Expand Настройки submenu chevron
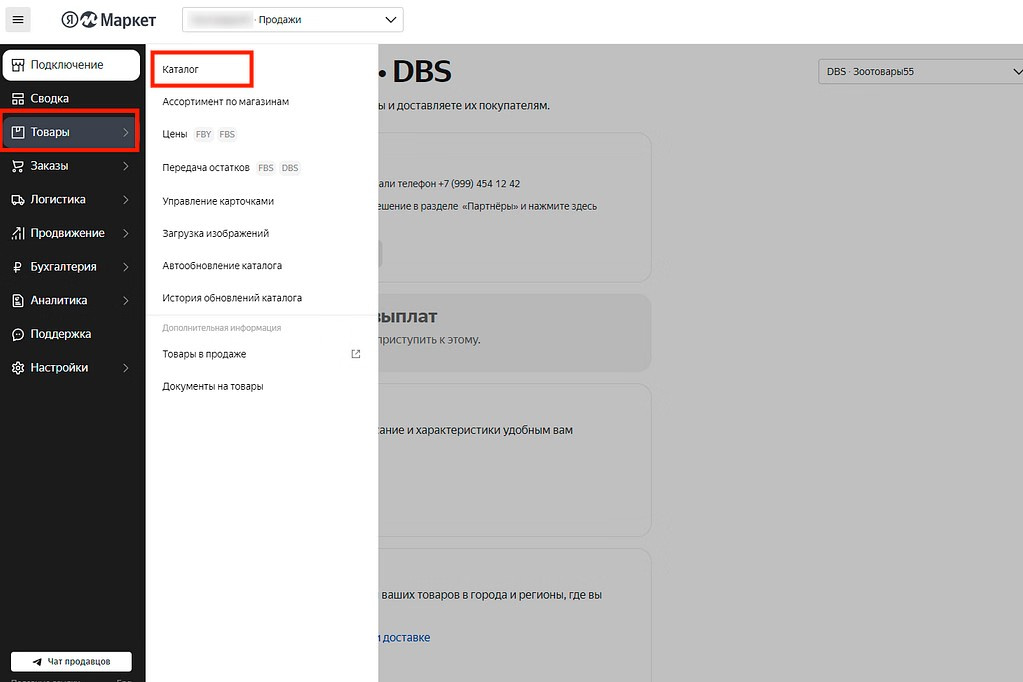This screenshot has height=682, width=1023. [125, 368]
